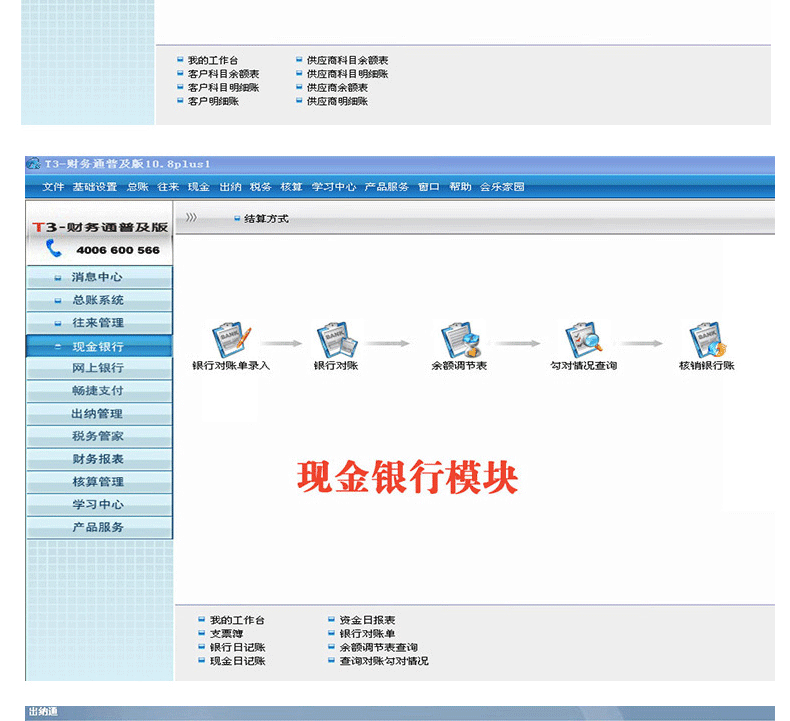The height and width of the screenshot is (721, 790).
Task: Click the T3-财务通普及版 sidebar header
Action: tap(100, 227)
